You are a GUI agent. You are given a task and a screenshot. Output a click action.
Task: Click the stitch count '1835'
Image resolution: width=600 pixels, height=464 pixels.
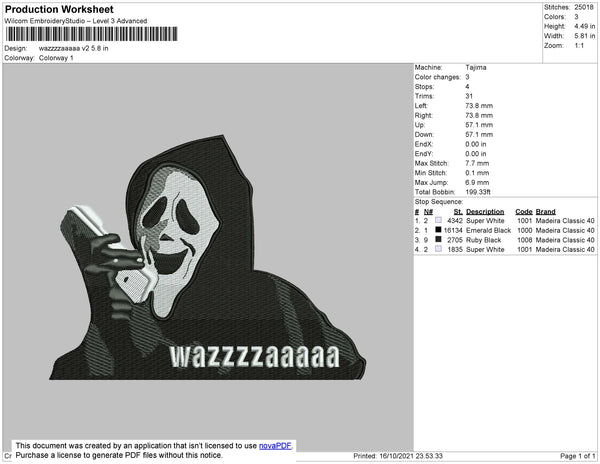(455, 249)
